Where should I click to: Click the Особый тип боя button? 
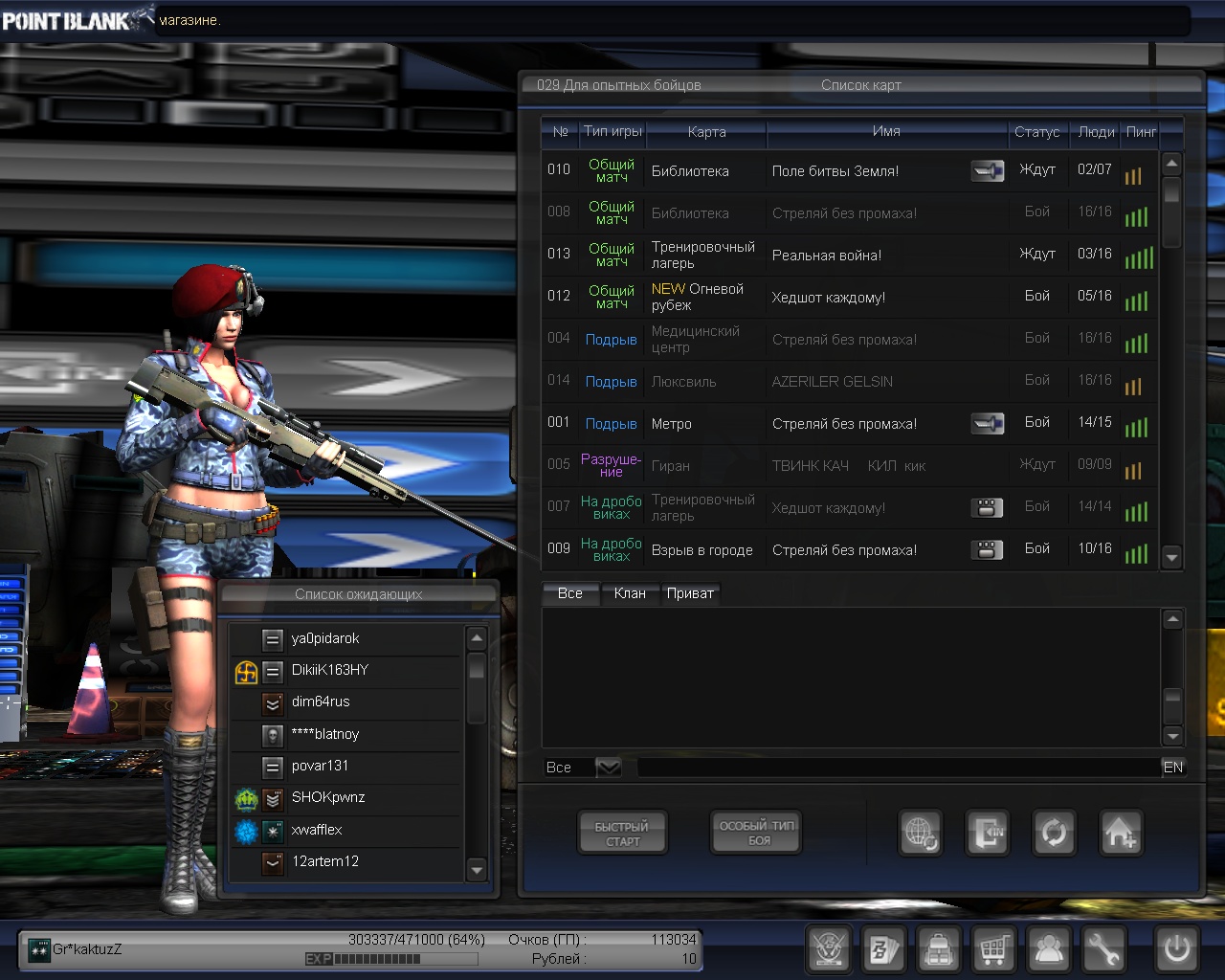pyautogui.click(x=757, y=833)
